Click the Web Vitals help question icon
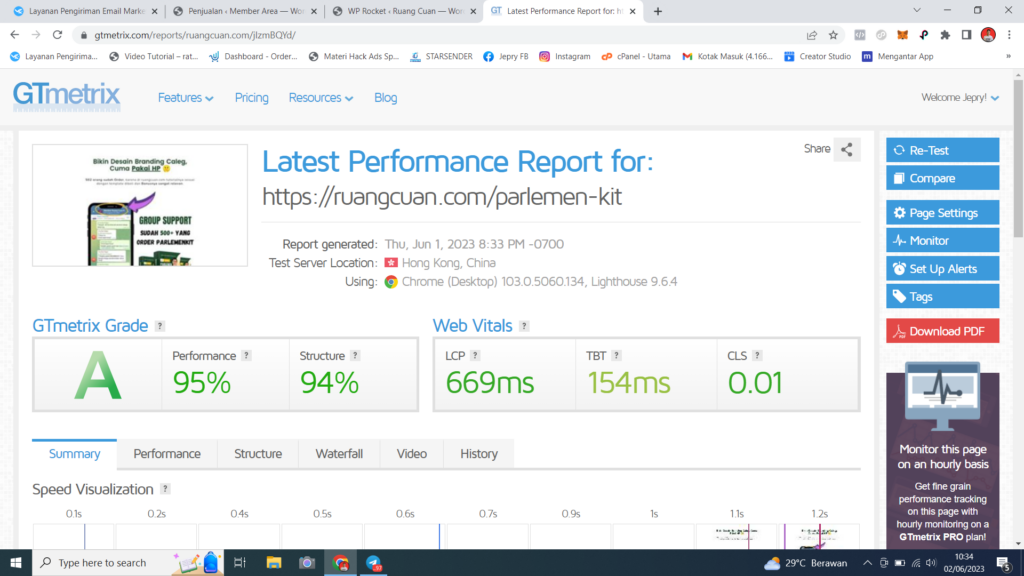This screenshot has width=1024, height=576. [x=524, y=326]
